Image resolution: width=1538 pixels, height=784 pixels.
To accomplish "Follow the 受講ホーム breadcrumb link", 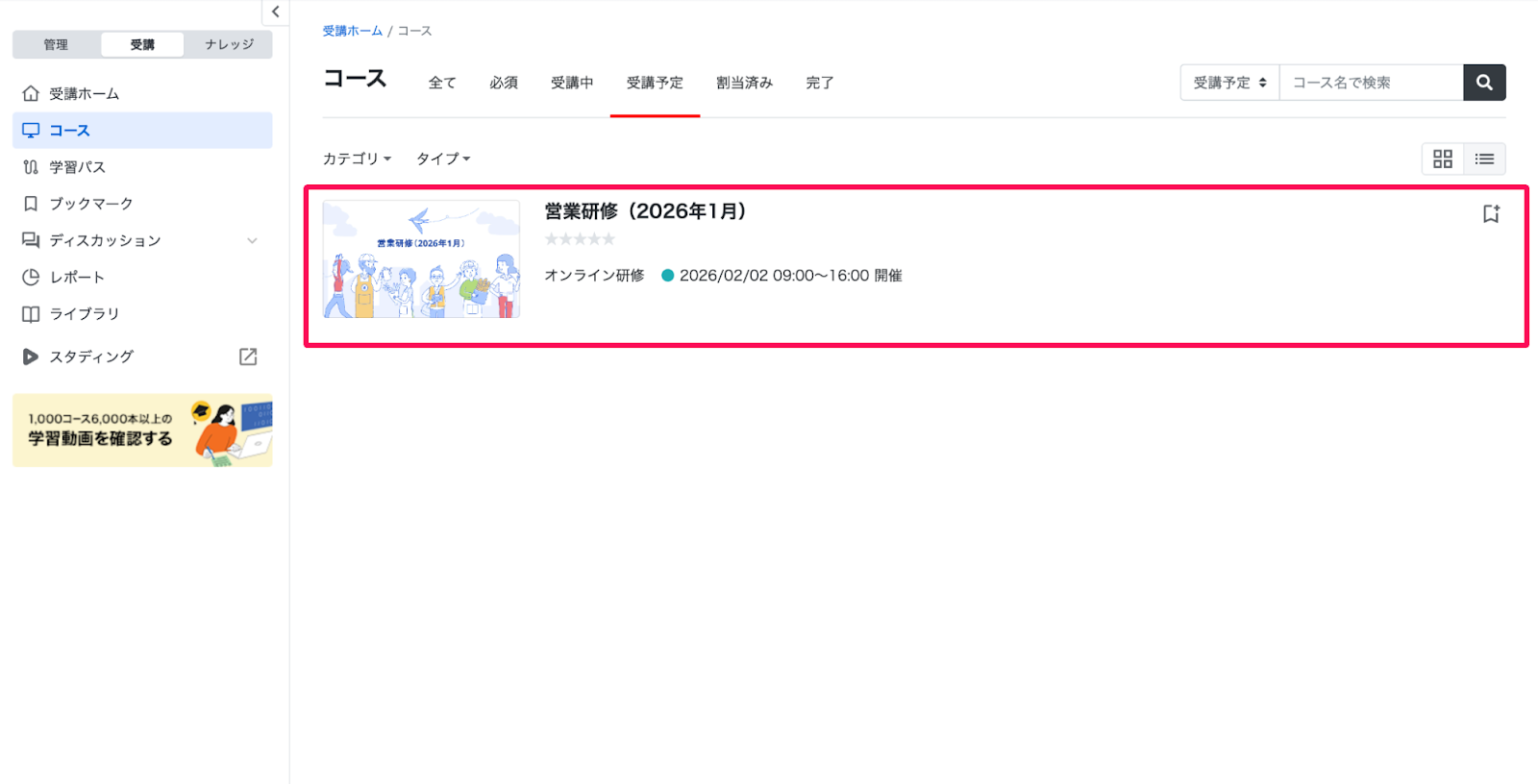I will tap(353, 31).
